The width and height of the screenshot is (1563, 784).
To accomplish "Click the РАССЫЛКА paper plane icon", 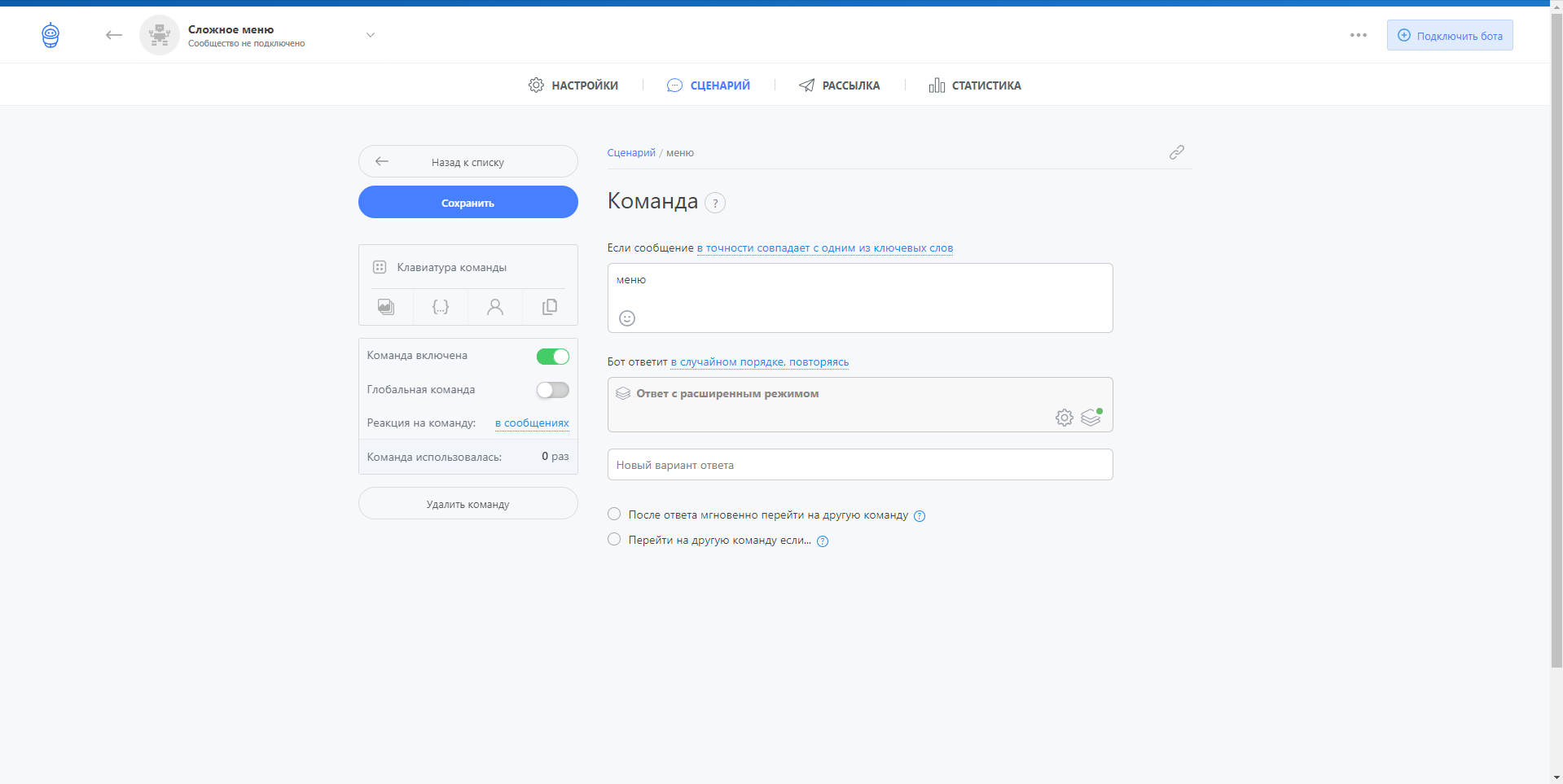I will [806, 85].
